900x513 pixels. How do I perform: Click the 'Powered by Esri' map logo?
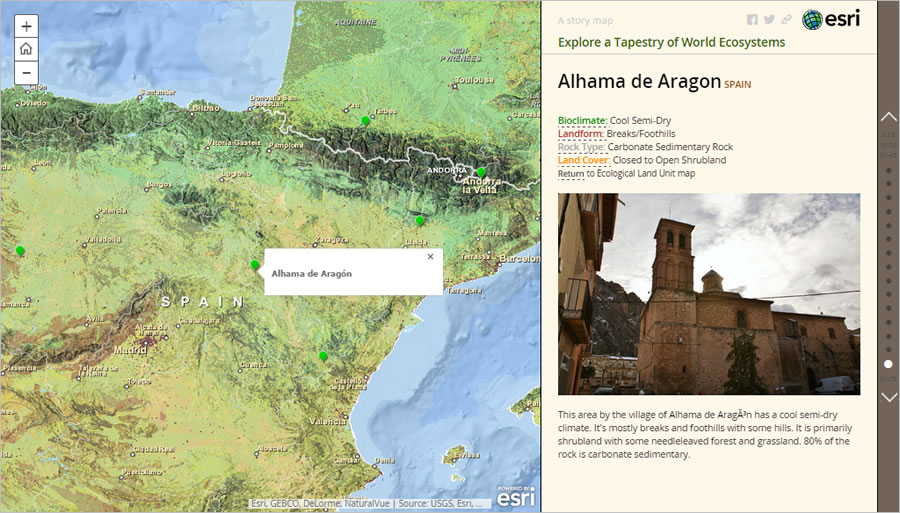(515, 496)
